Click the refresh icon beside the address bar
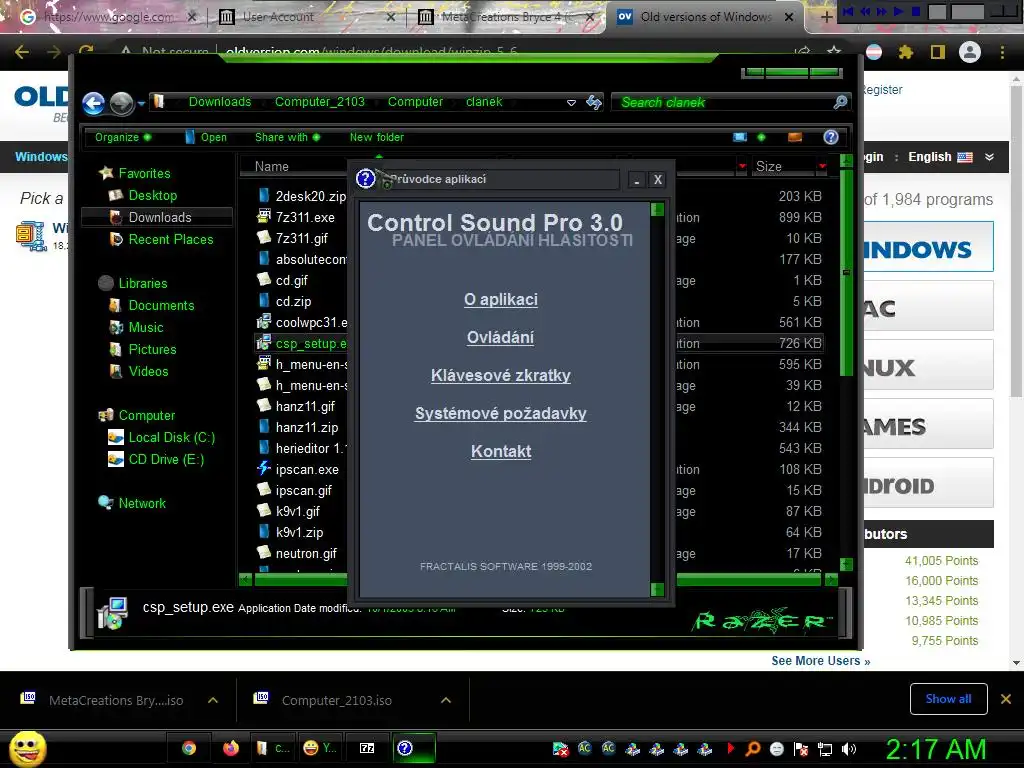This screenshot has width=1024, height=768. 594,102
